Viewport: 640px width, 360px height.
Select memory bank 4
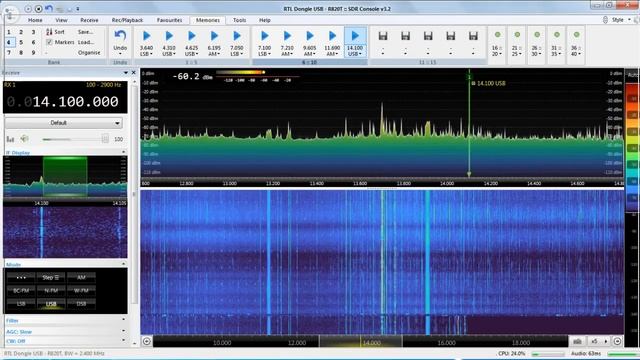pos(9,42)
